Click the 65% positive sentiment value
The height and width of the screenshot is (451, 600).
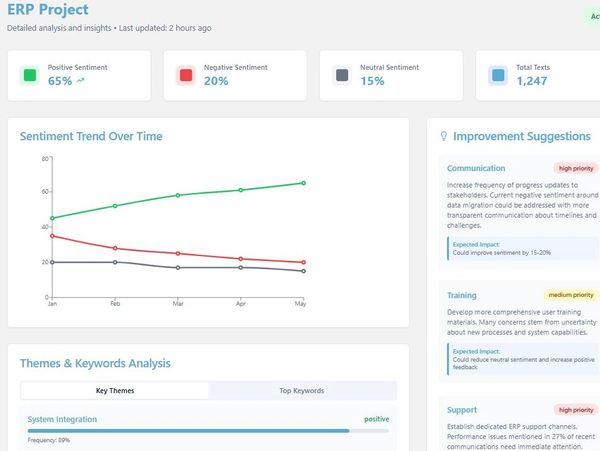(60, 81)
